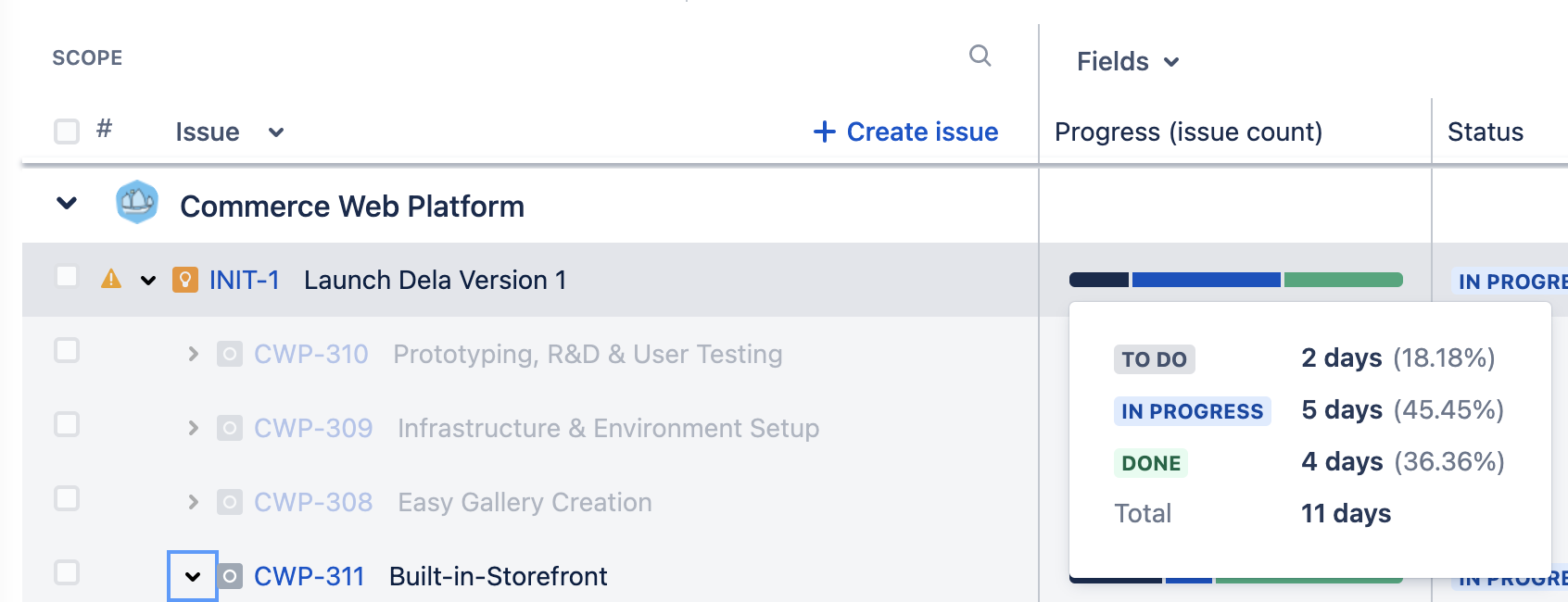
Task: Open the scope search magnifier
Action: pos(980,56)
